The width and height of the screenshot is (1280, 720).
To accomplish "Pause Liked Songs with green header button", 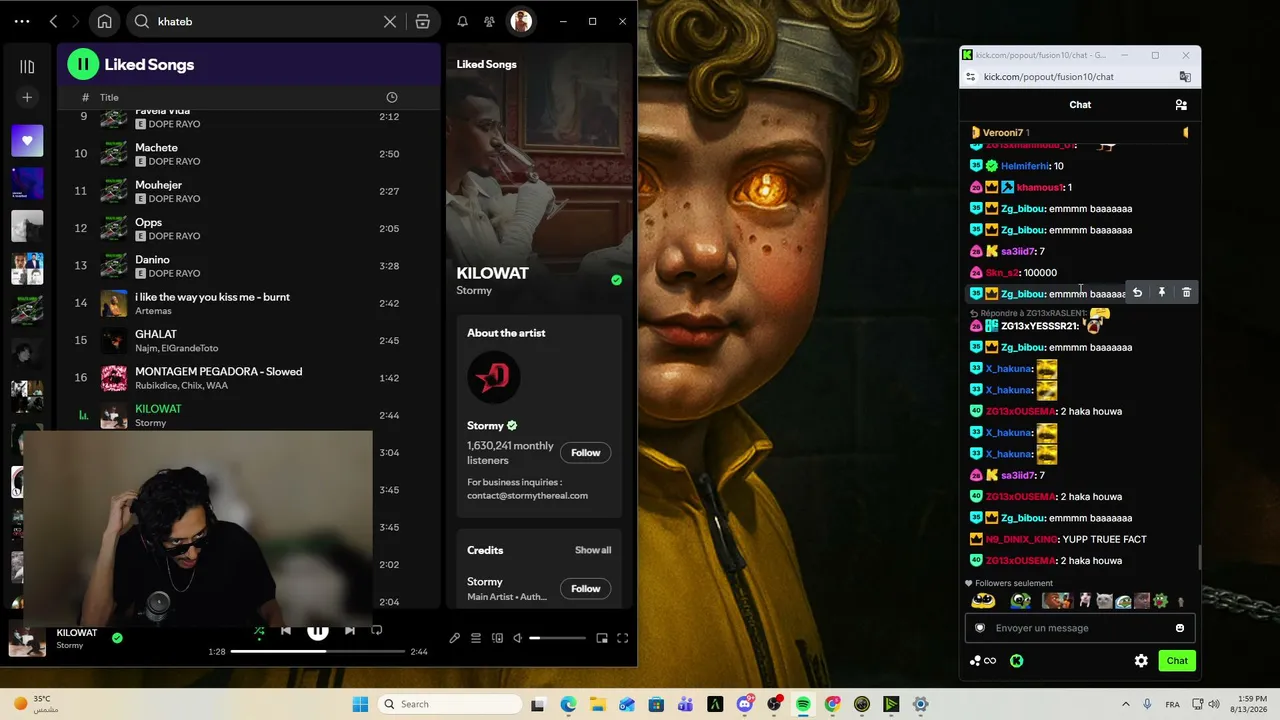I will (83, 64).
